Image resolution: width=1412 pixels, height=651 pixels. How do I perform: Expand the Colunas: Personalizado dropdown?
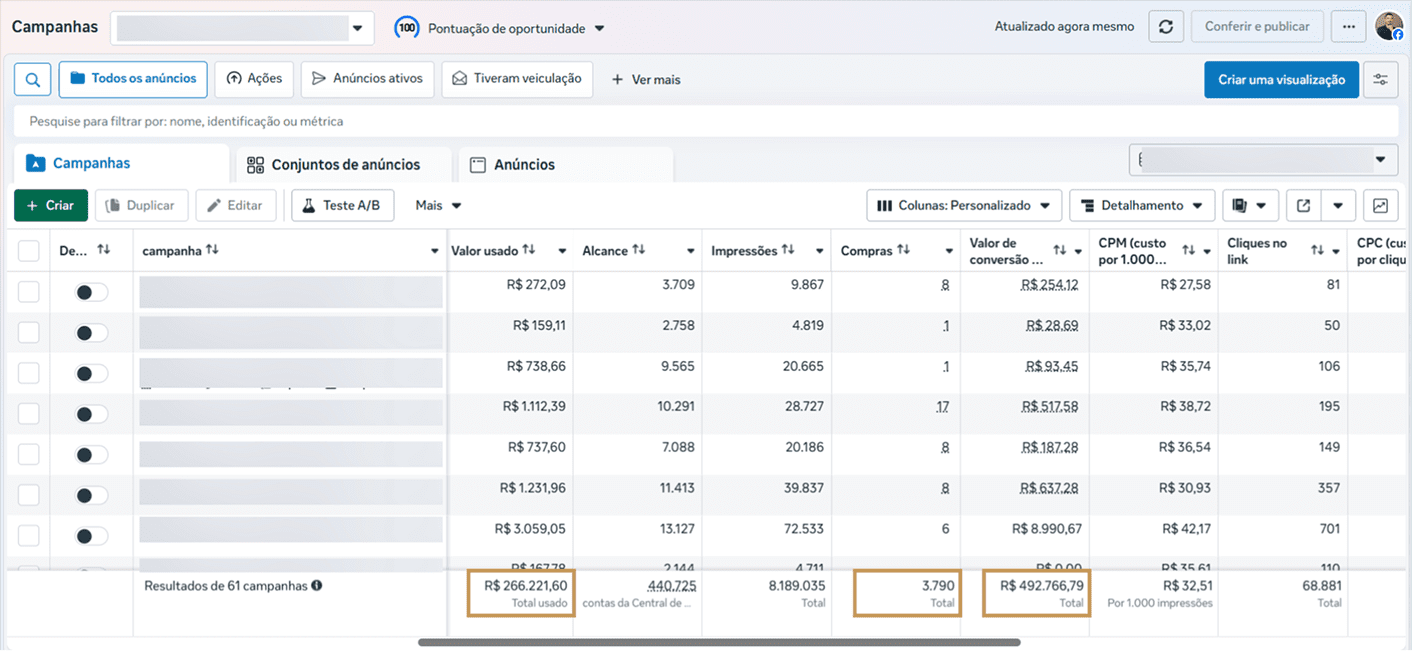click(964, 205)
